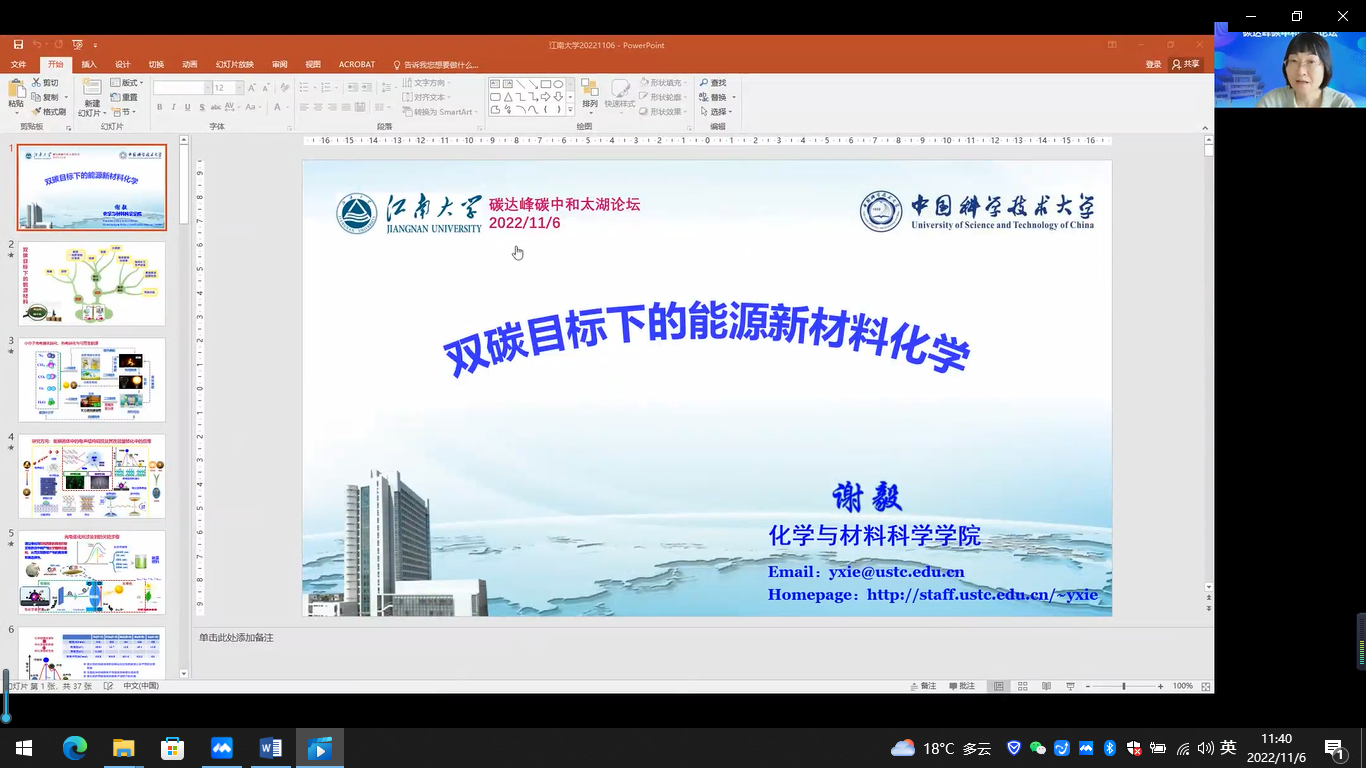The image size is (1366, 768).
Task: Toggle Comments (批注) pane in status bar
Action: point(960,686)
